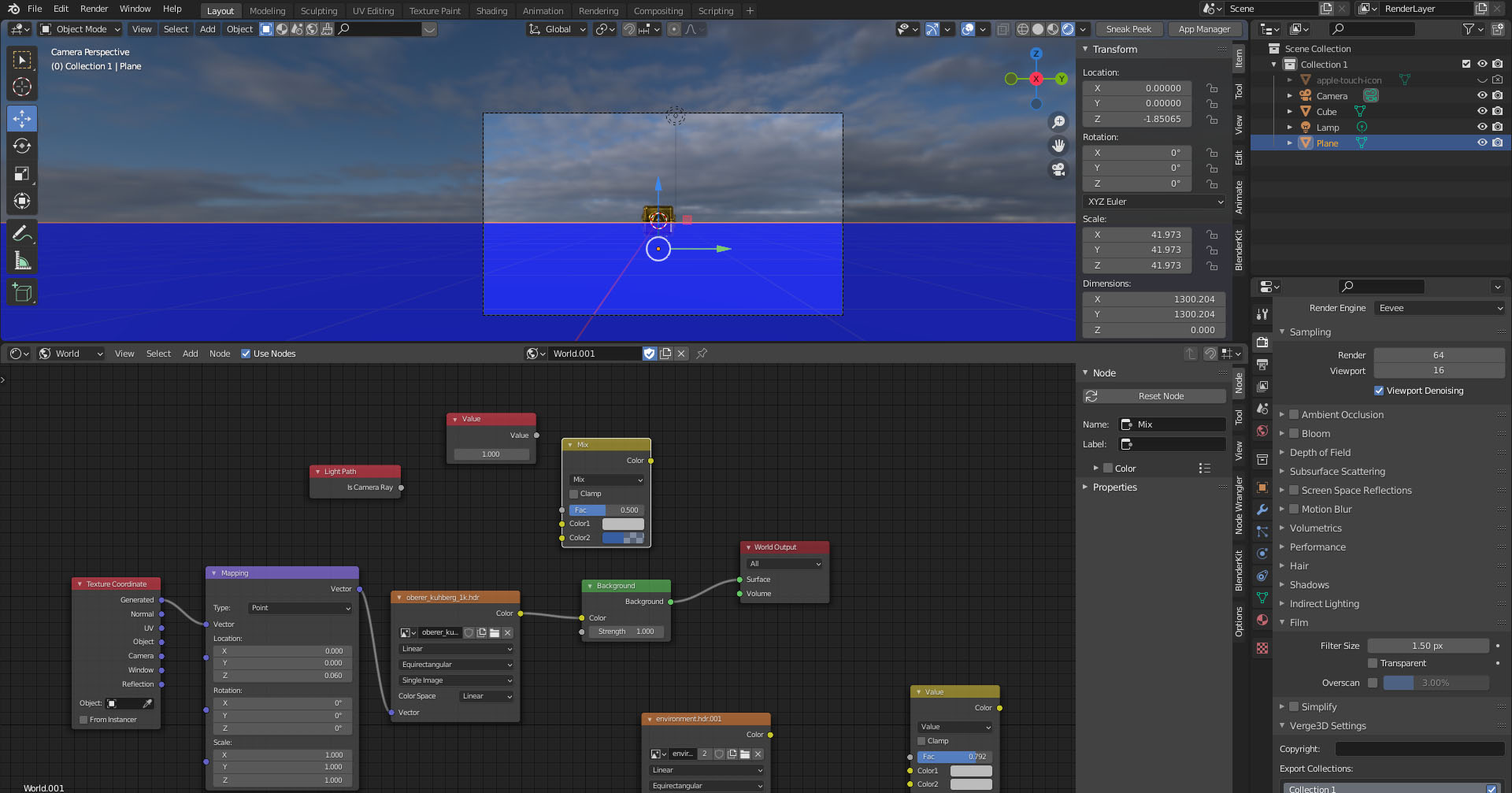Expand the Properties panel in Node sidebar
The image size is (1512, 793).
coord(1114,487)
